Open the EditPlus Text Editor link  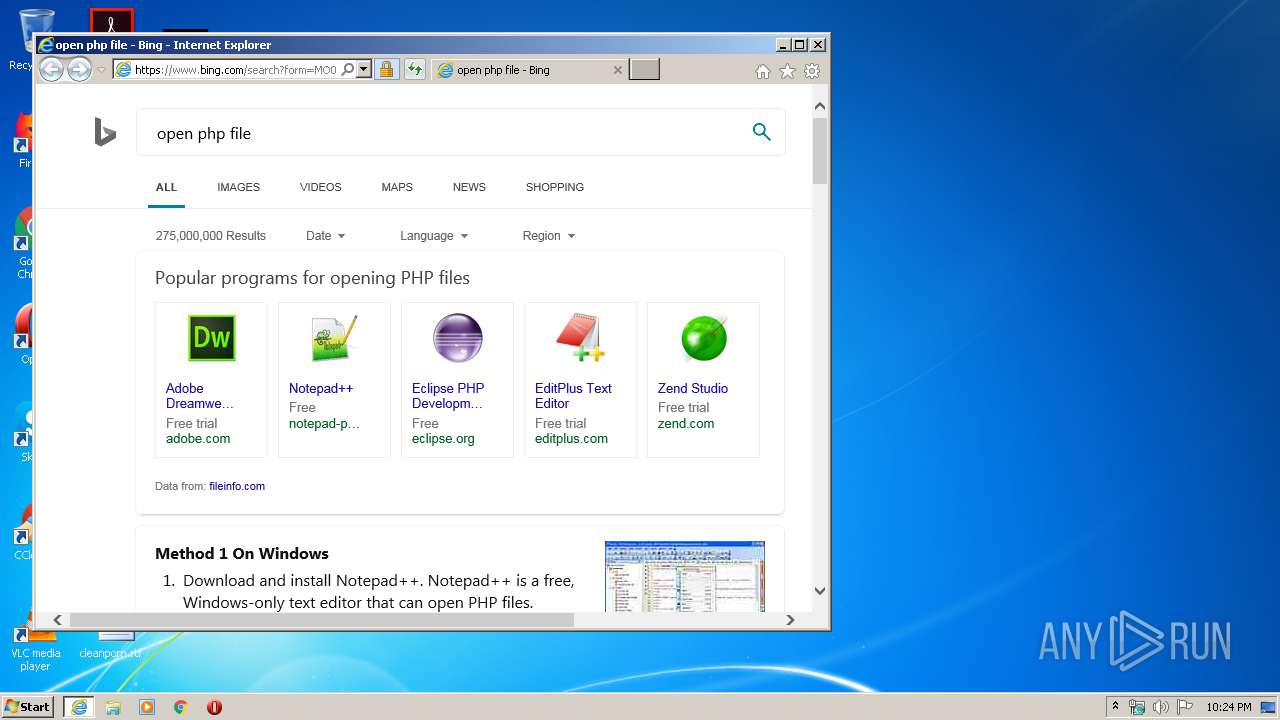pyautogui.click(x=573, y=396)
